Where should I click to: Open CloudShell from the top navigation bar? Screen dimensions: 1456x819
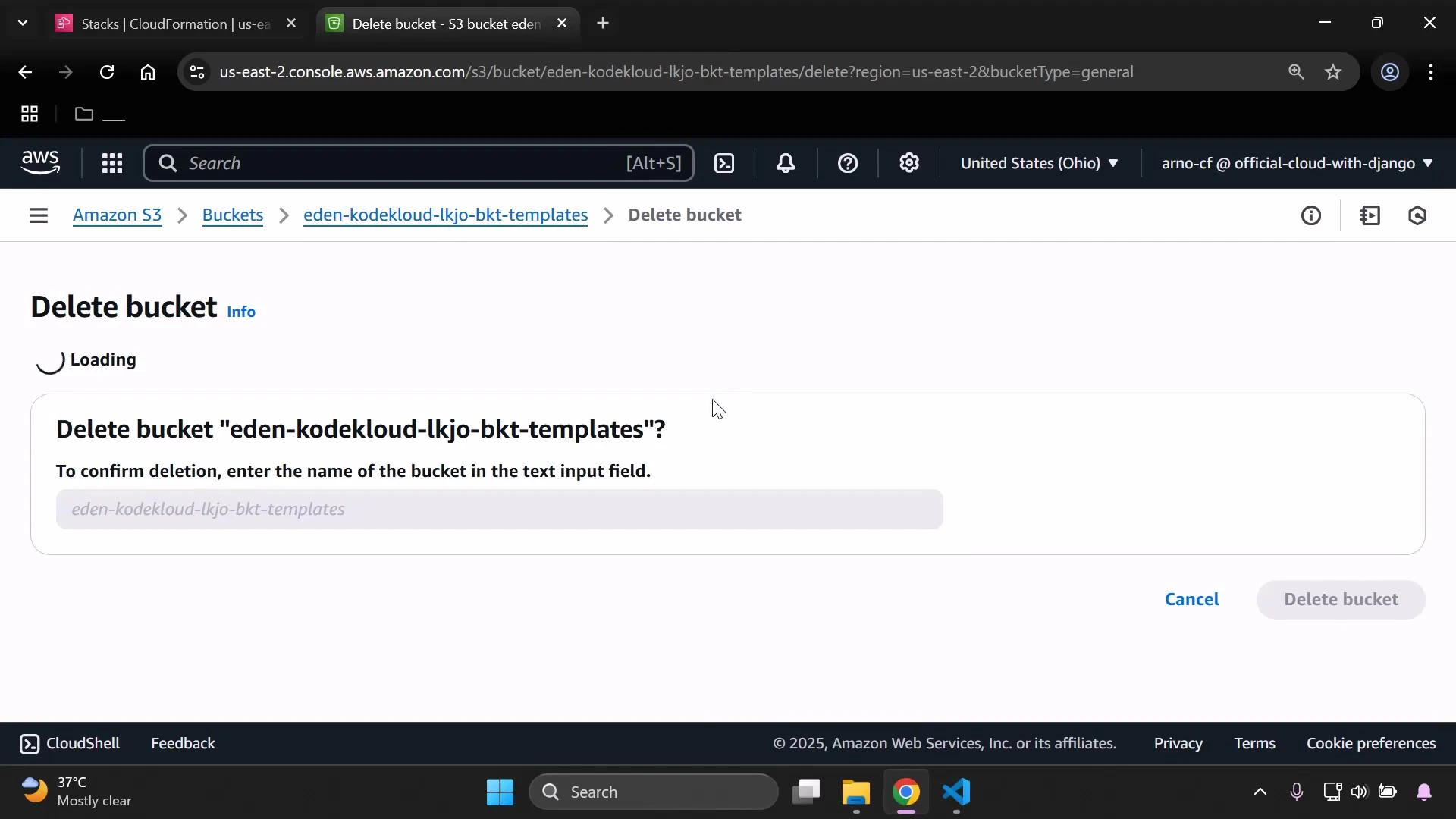tap(724, 163)
